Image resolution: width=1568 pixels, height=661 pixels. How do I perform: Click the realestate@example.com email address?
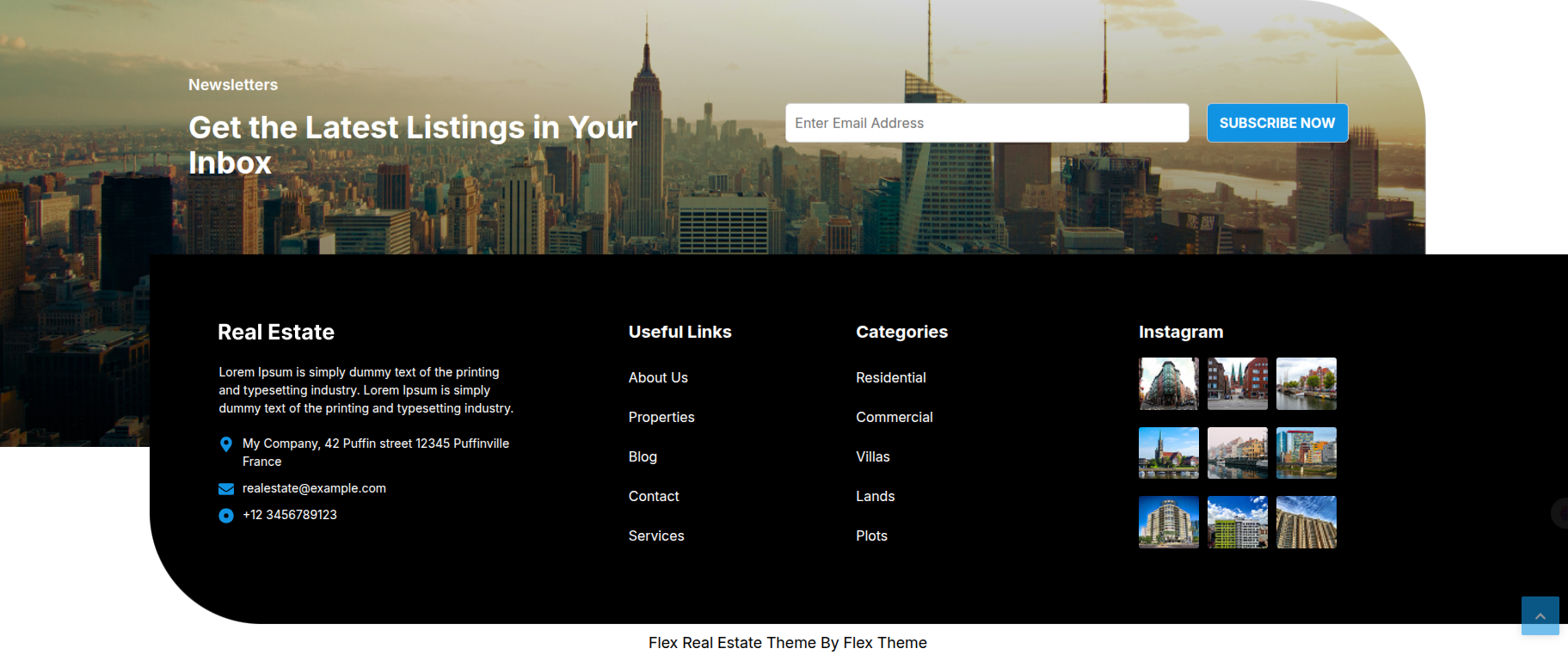coord(314,488)
